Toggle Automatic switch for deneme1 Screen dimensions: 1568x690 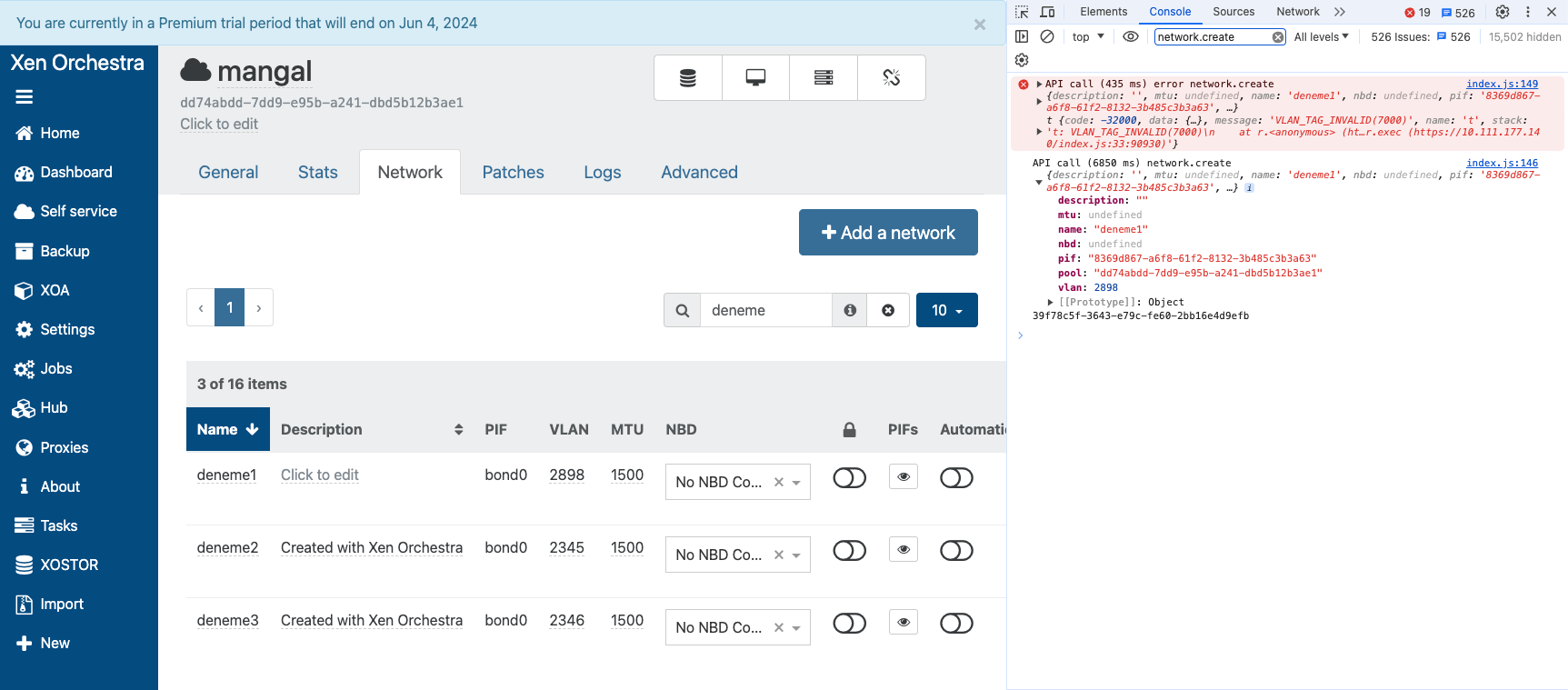[x=956, y=477]
